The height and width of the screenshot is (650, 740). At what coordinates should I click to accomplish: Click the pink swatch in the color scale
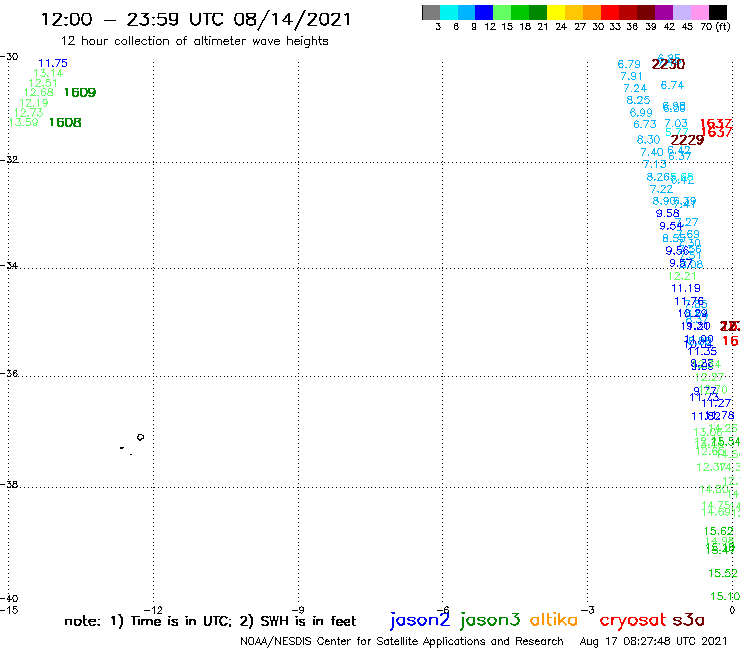(x=700, y=12)
